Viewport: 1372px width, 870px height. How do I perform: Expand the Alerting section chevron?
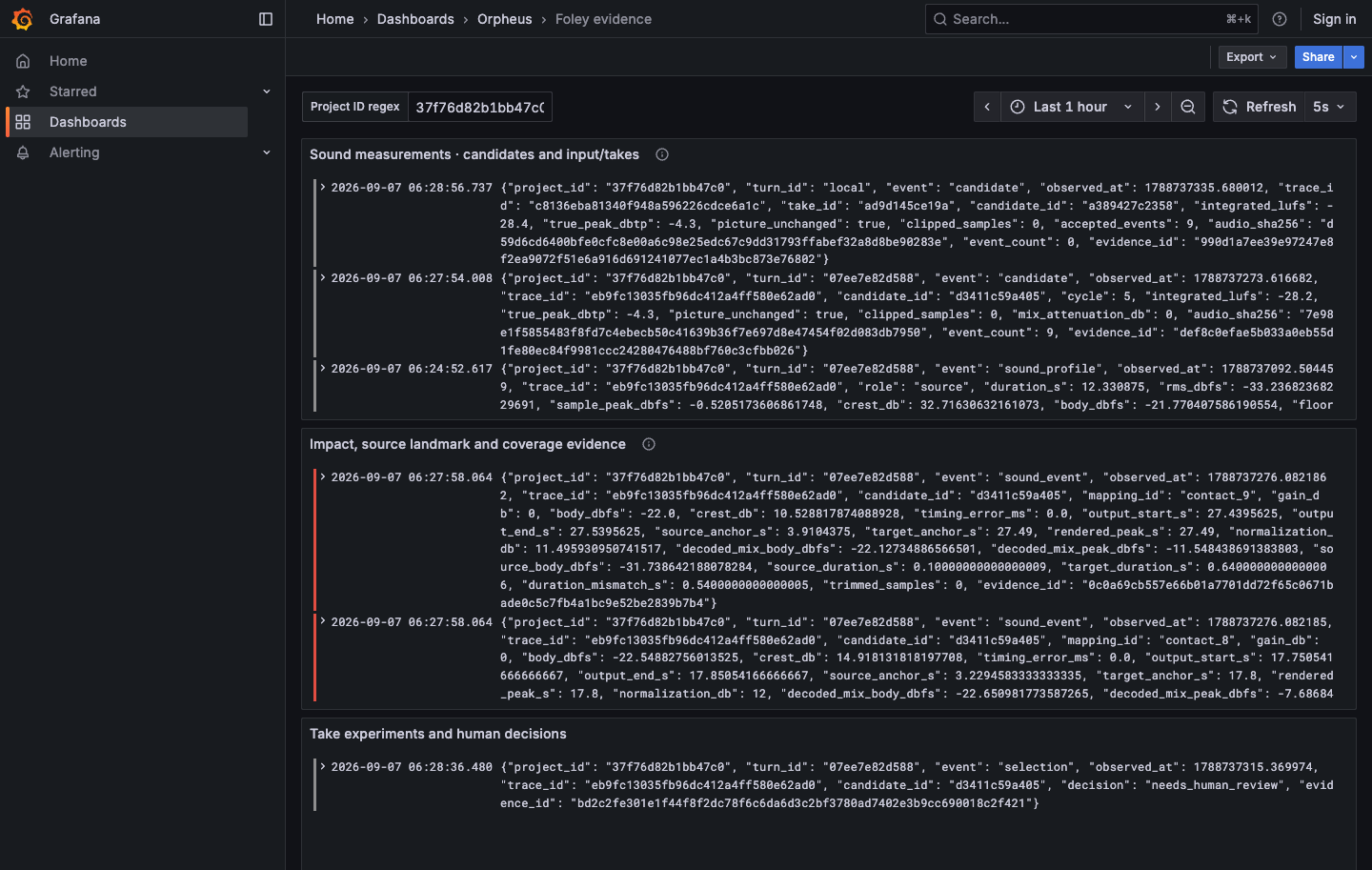tap(267, 152)
